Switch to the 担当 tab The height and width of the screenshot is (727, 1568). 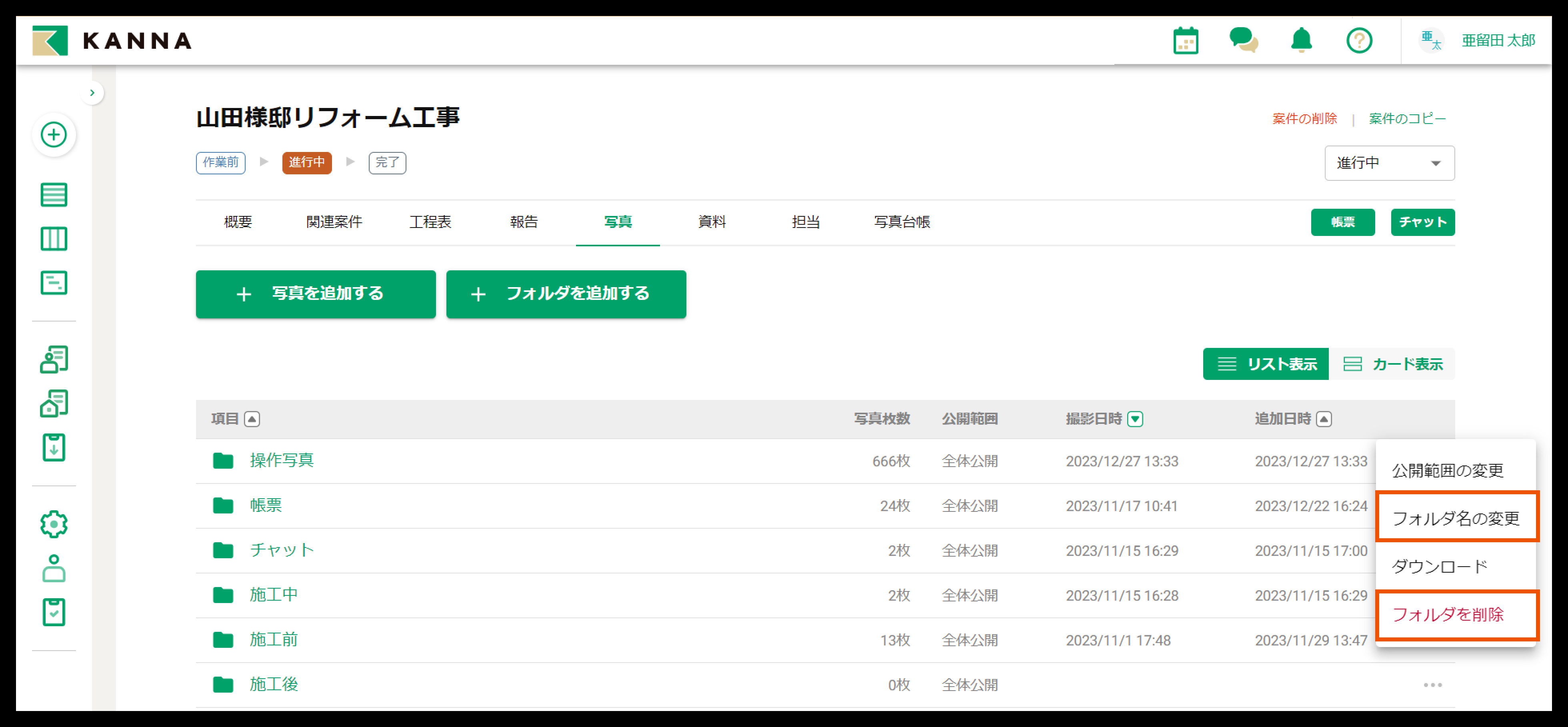pyautogui.click(x=805, y=222)
